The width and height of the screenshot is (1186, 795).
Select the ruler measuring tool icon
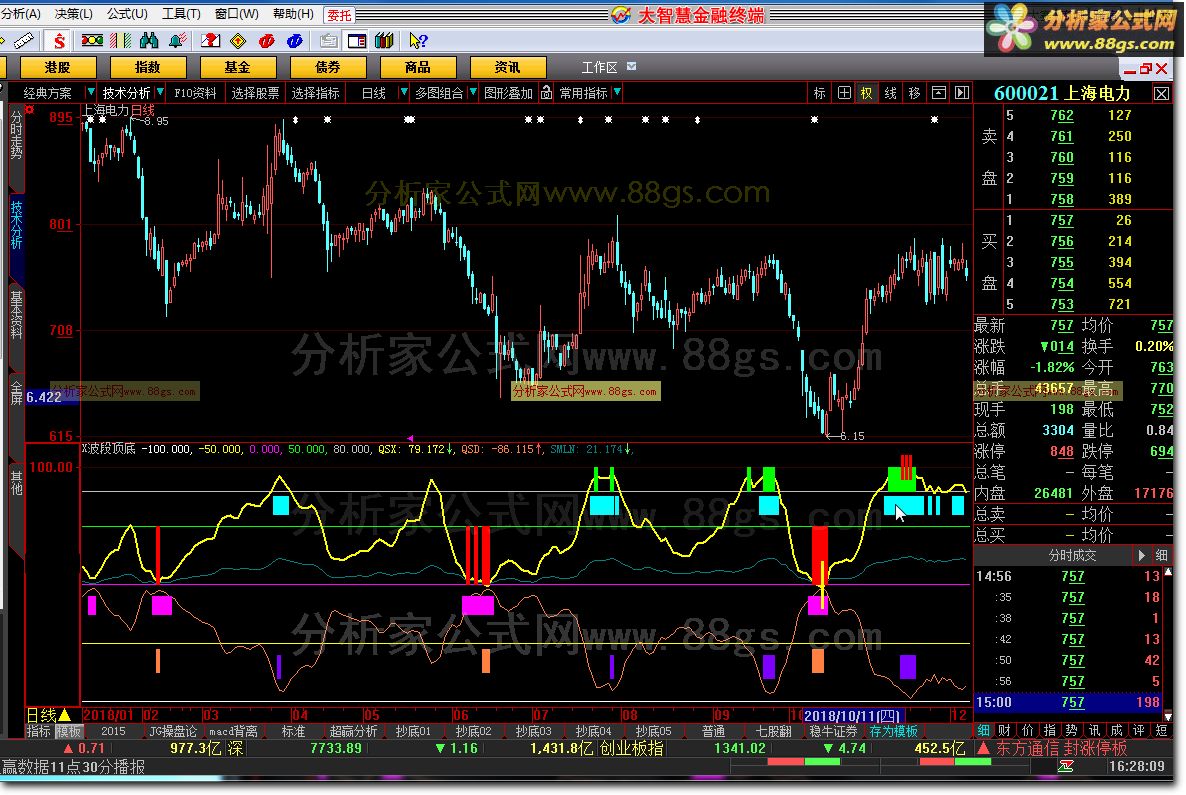(23, 40)
